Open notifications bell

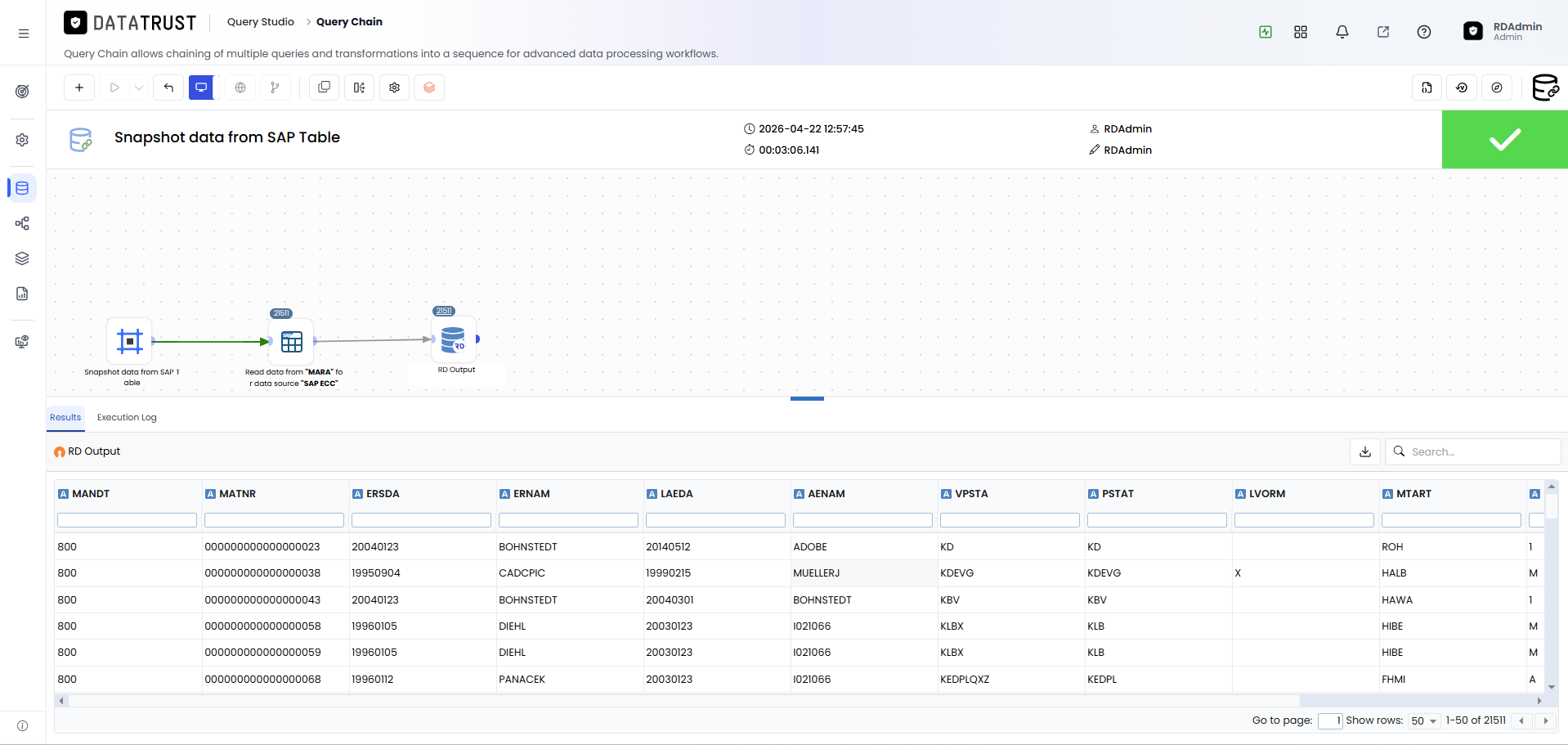click(x=1342, y=32)
